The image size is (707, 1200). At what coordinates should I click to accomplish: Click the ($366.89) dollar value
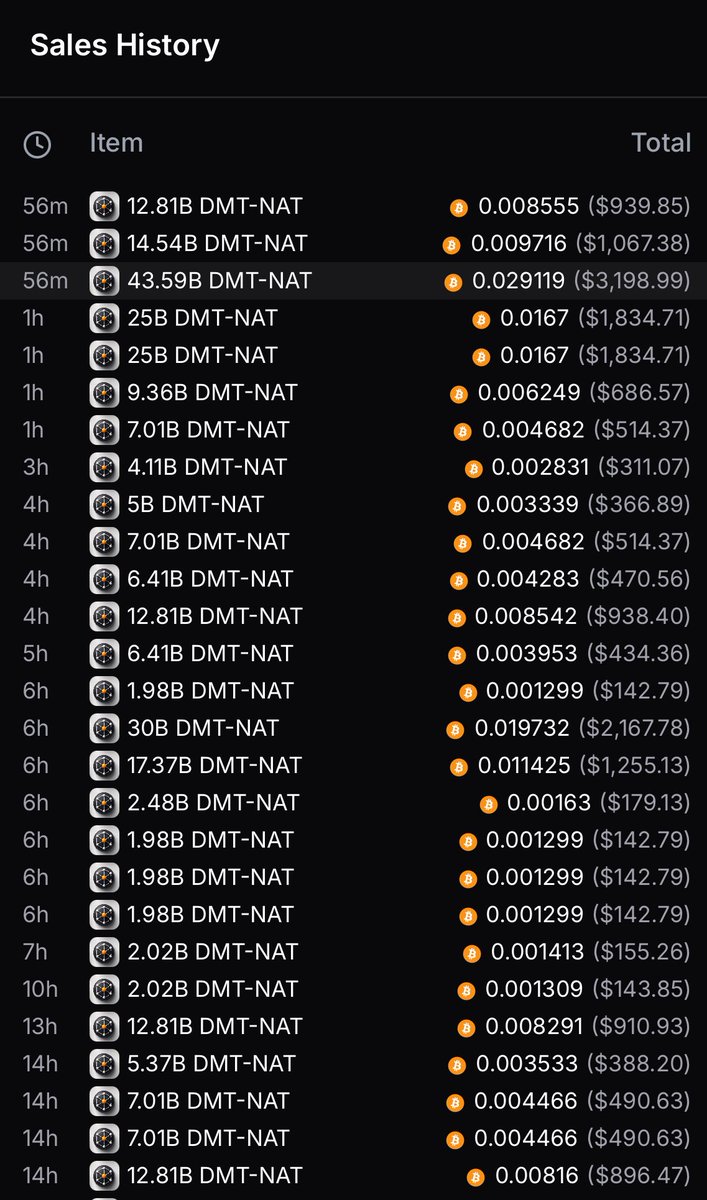click(639, 505)
